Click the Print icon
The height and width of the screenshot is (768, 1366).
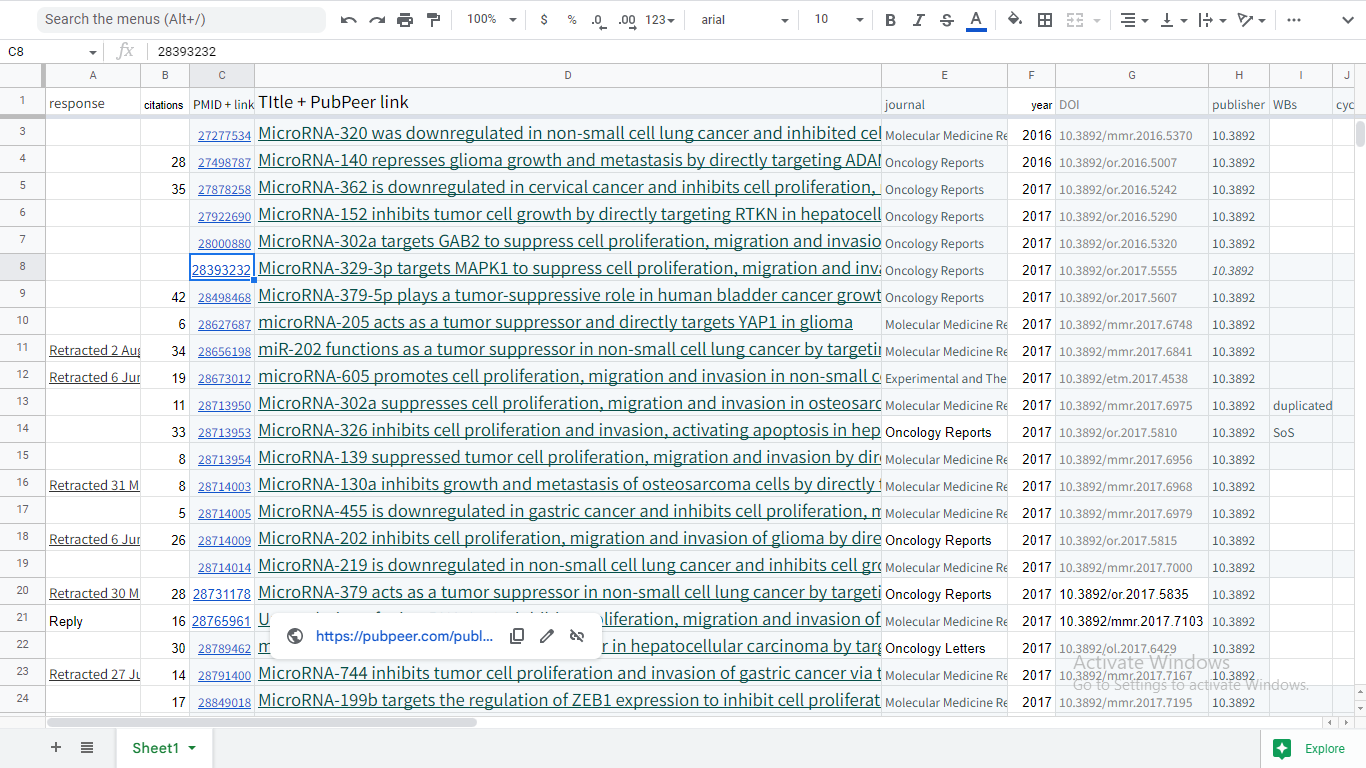(x=405, y=20)
